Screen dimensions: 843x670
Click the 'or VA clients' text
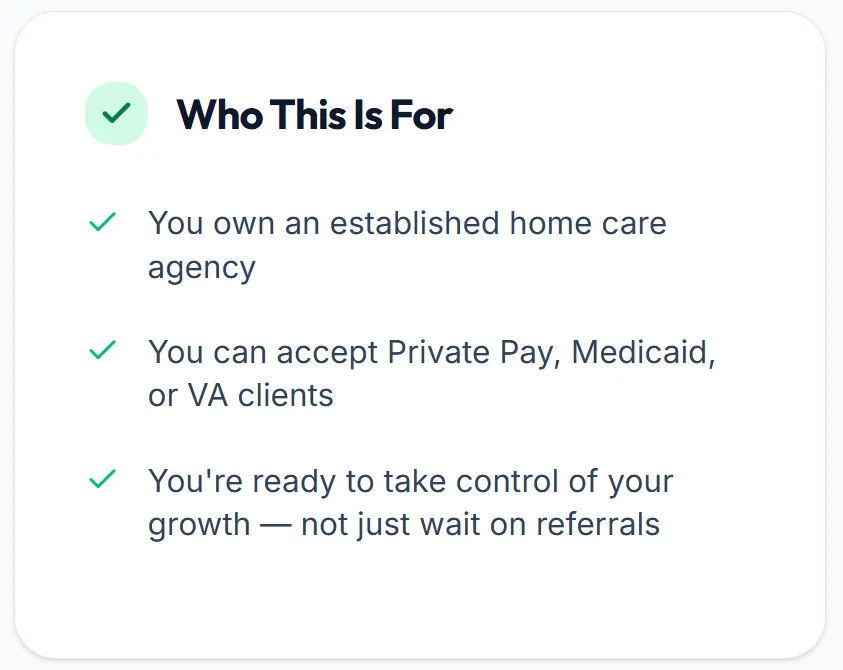[x=240, y=395]
